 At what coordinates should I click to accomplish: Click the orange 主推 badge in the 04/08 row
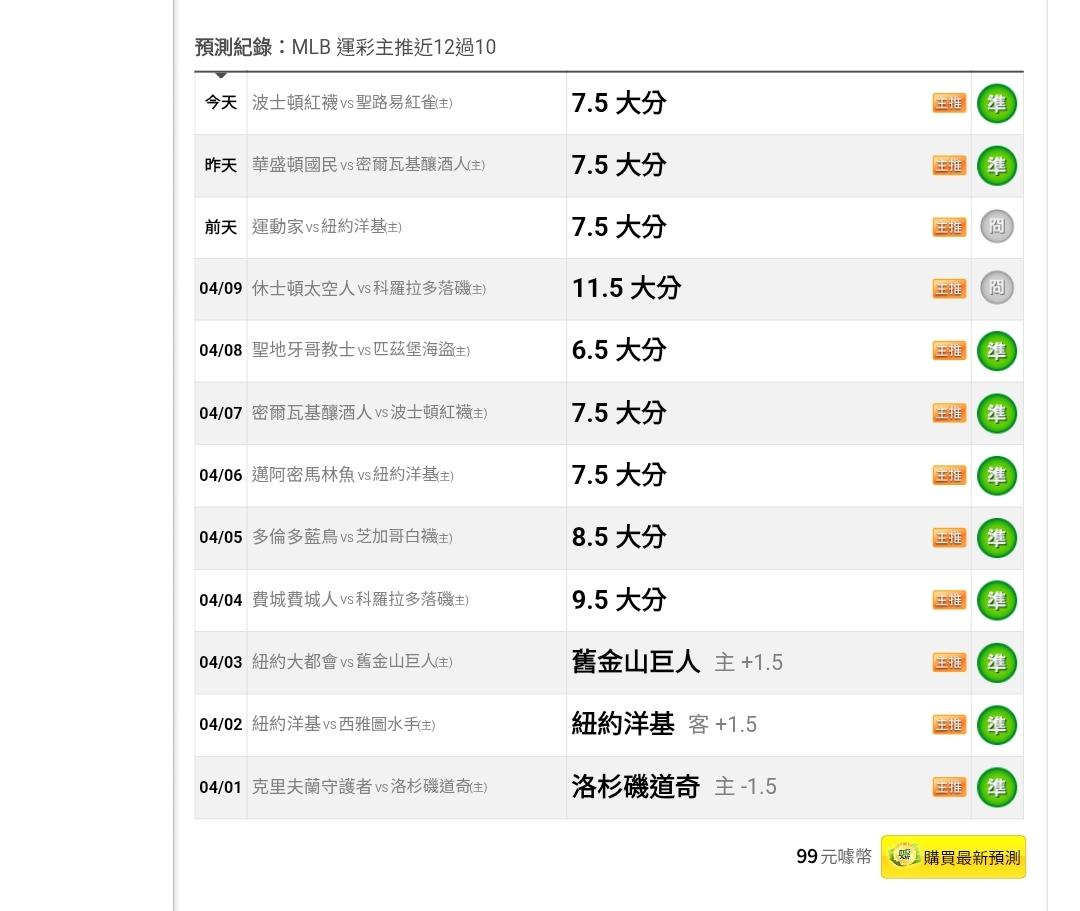click(949, 350)
